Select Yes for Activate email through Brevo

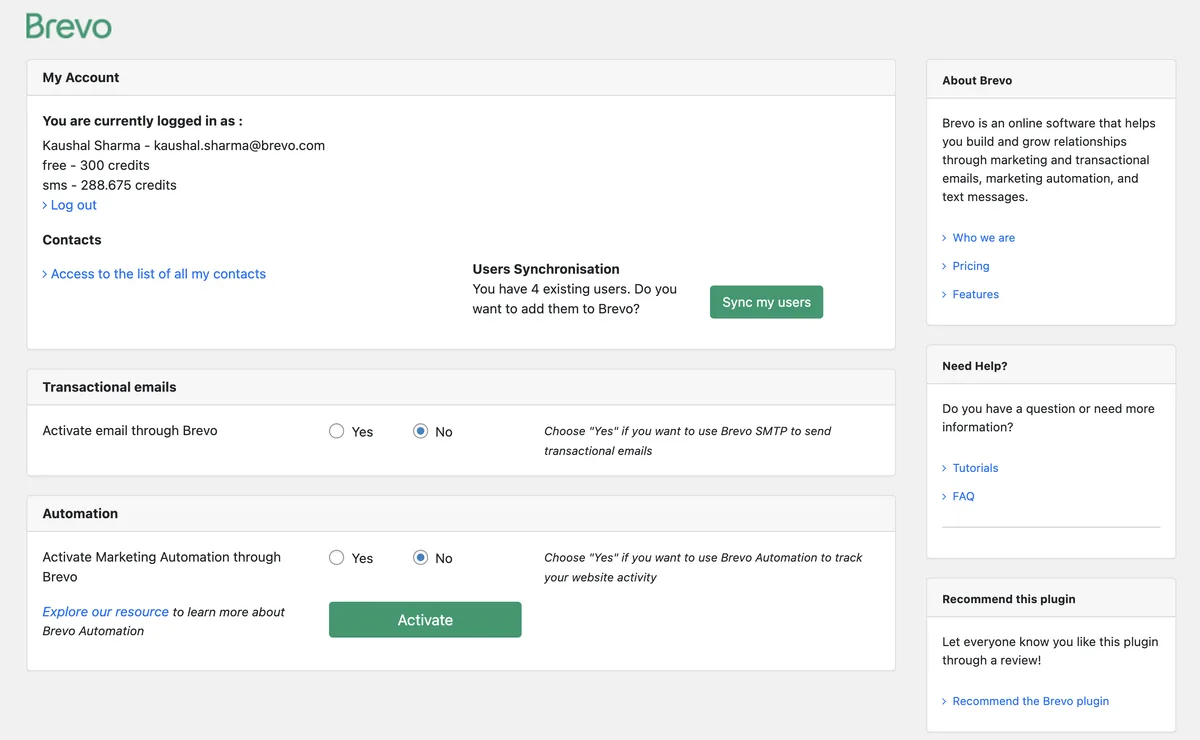click(337, 431)
